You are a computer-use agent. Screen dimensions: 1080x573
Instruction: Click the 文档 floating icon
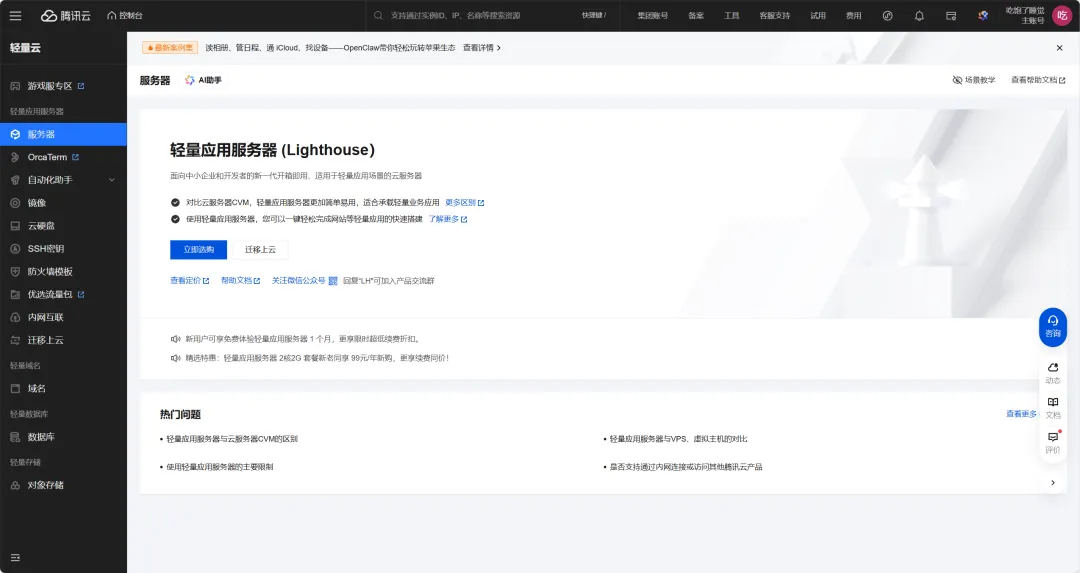(x=1052, y=408)
